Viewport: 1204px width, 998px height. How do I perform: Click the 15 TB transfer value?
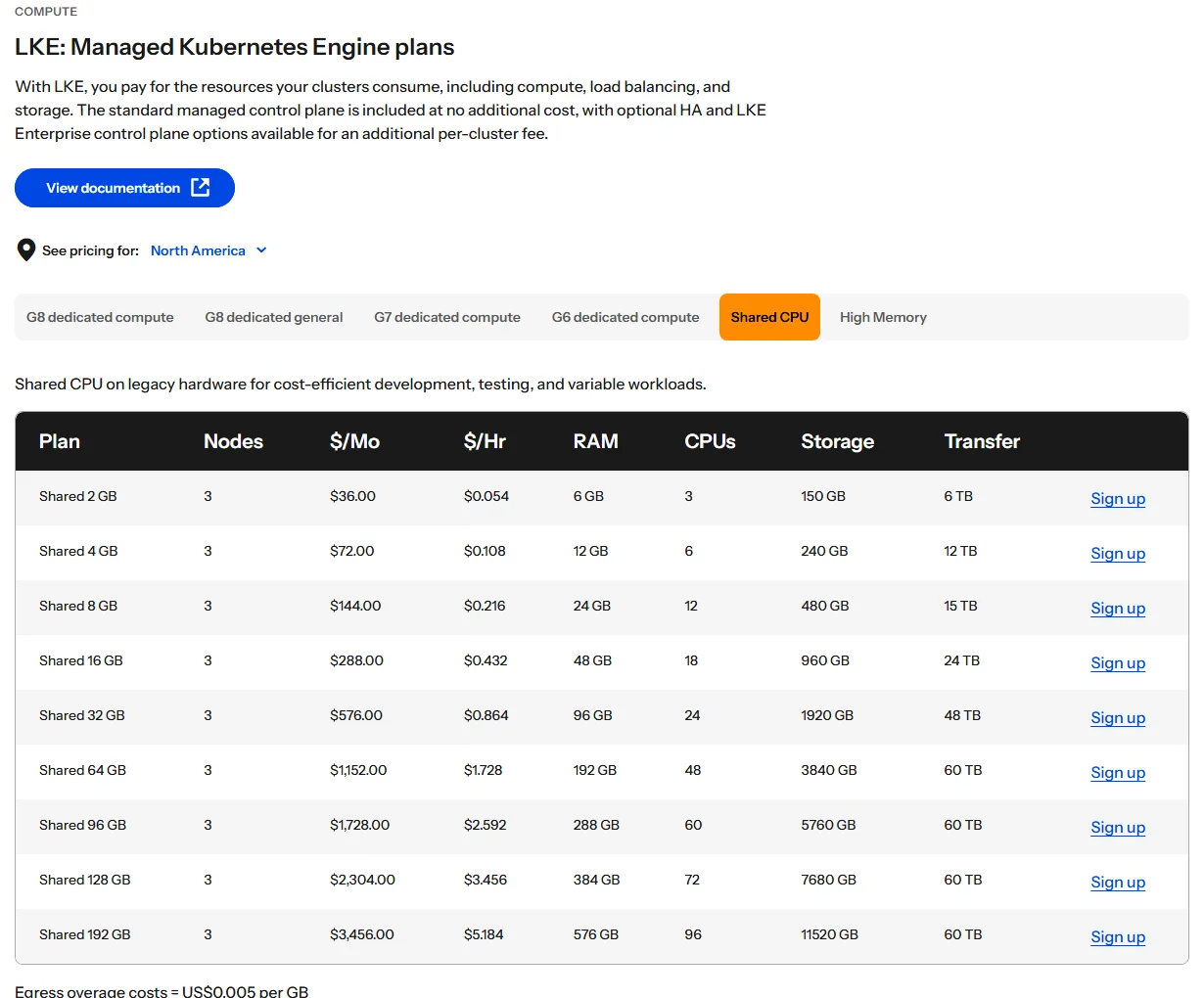pos(960,606)
